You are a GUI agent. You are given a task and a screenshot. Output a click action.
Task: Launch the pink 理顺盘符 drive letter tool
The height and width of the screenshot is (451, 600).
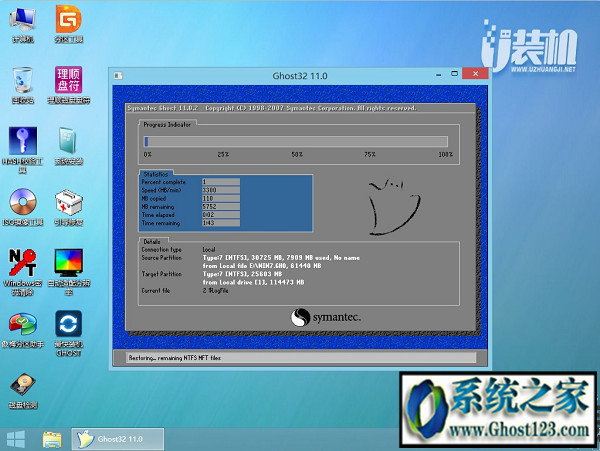pos(68,85)
